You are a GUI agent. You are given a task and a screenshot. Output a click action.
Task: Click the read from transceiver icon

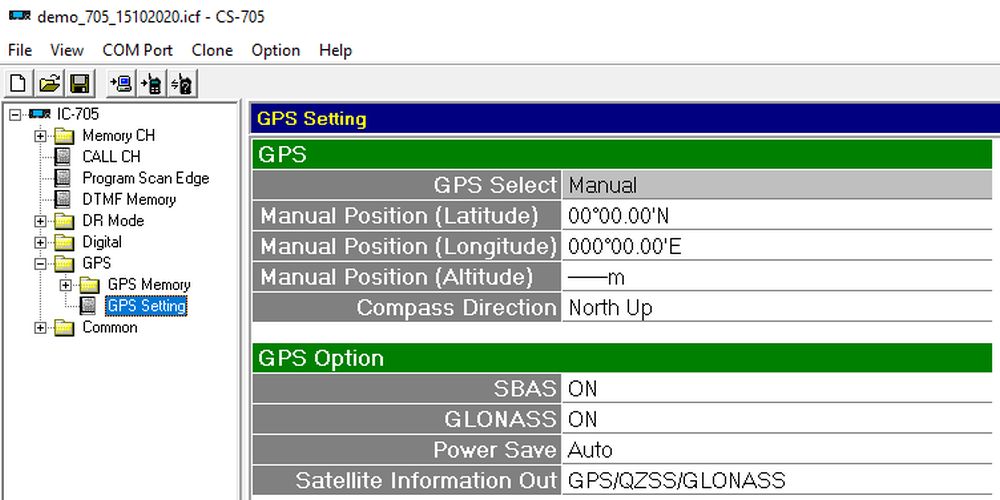(120, 84)
